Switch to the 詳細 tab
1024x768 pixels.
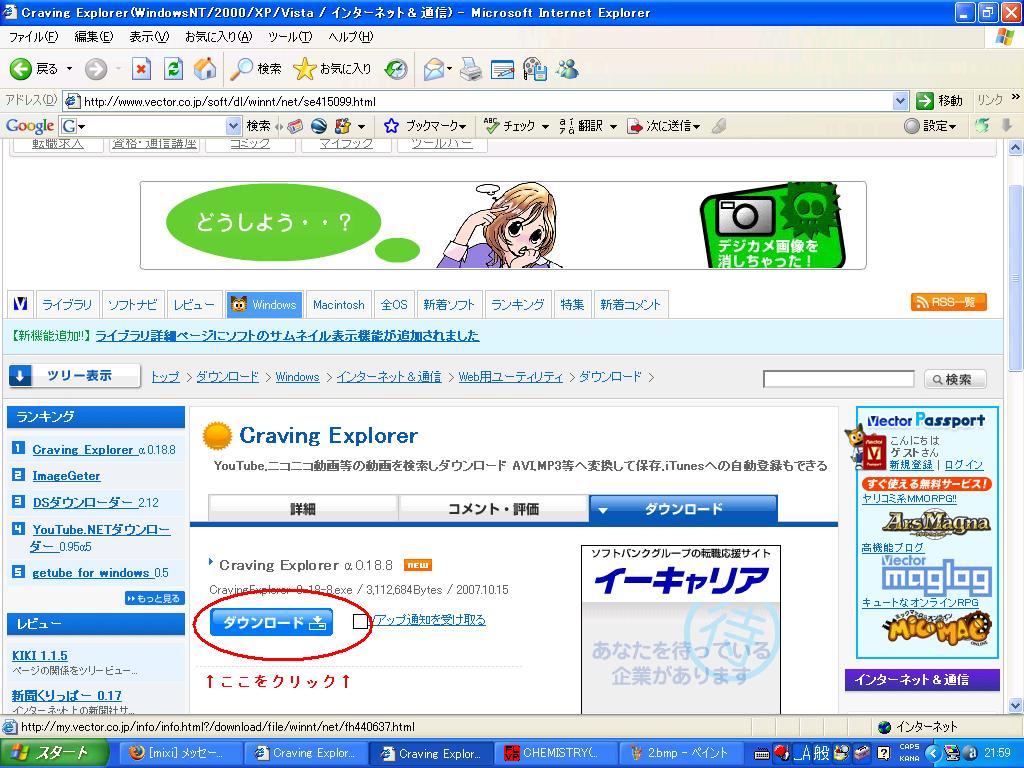coord(303,509)
